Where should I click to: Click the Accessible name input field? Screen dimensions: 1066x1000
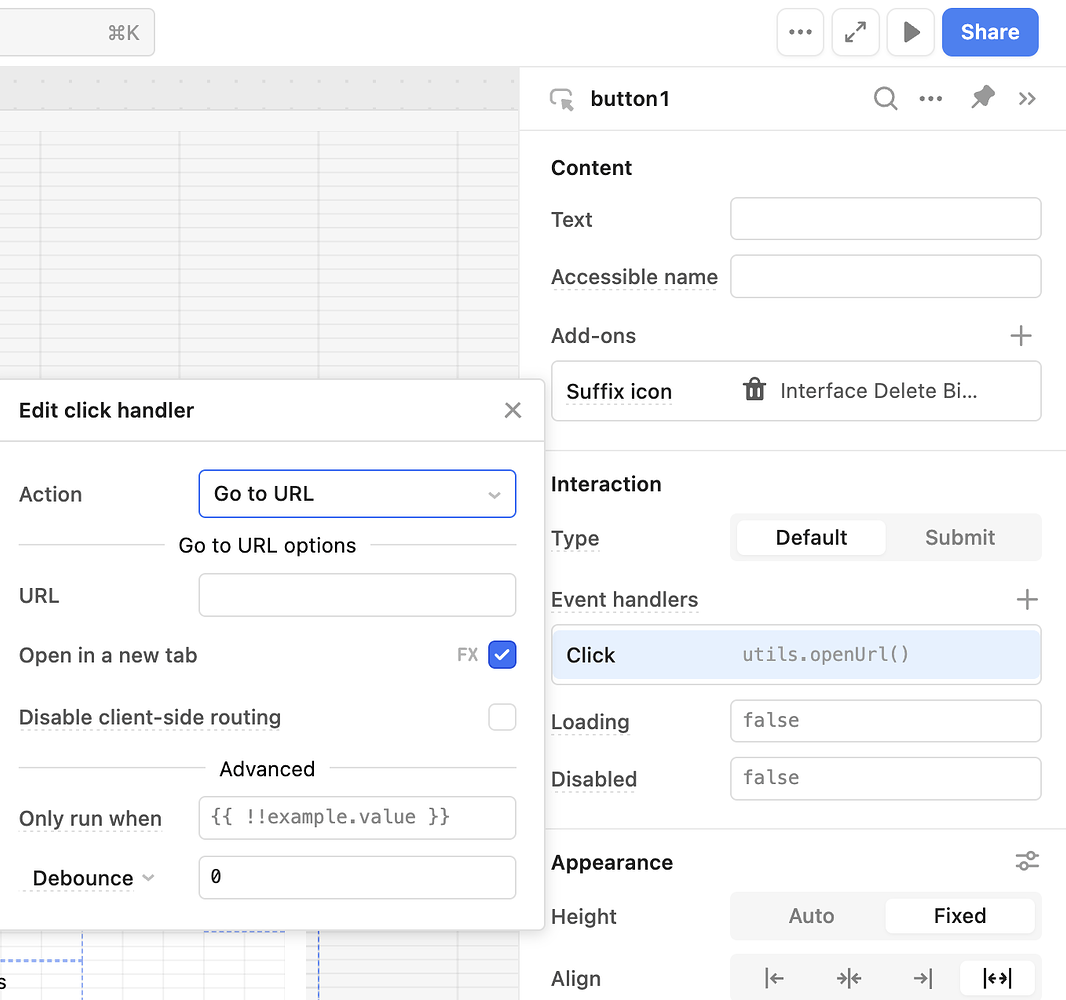885,276
